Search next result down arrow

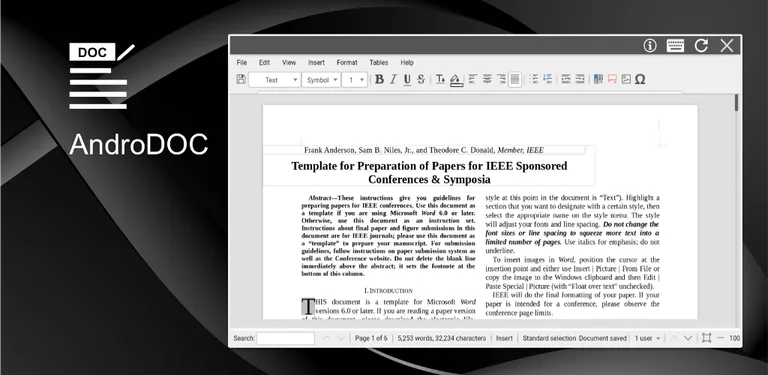341,338
